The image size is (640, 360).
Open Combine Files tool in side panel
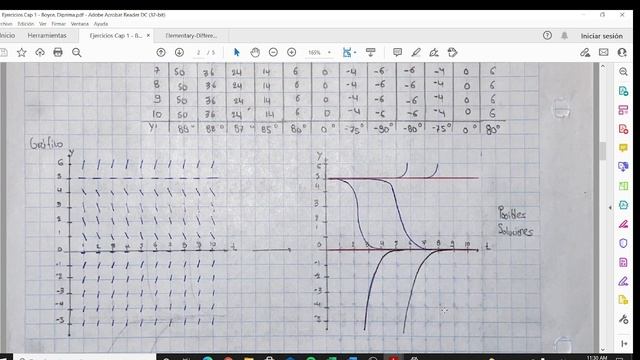click(x=623, y=167)
